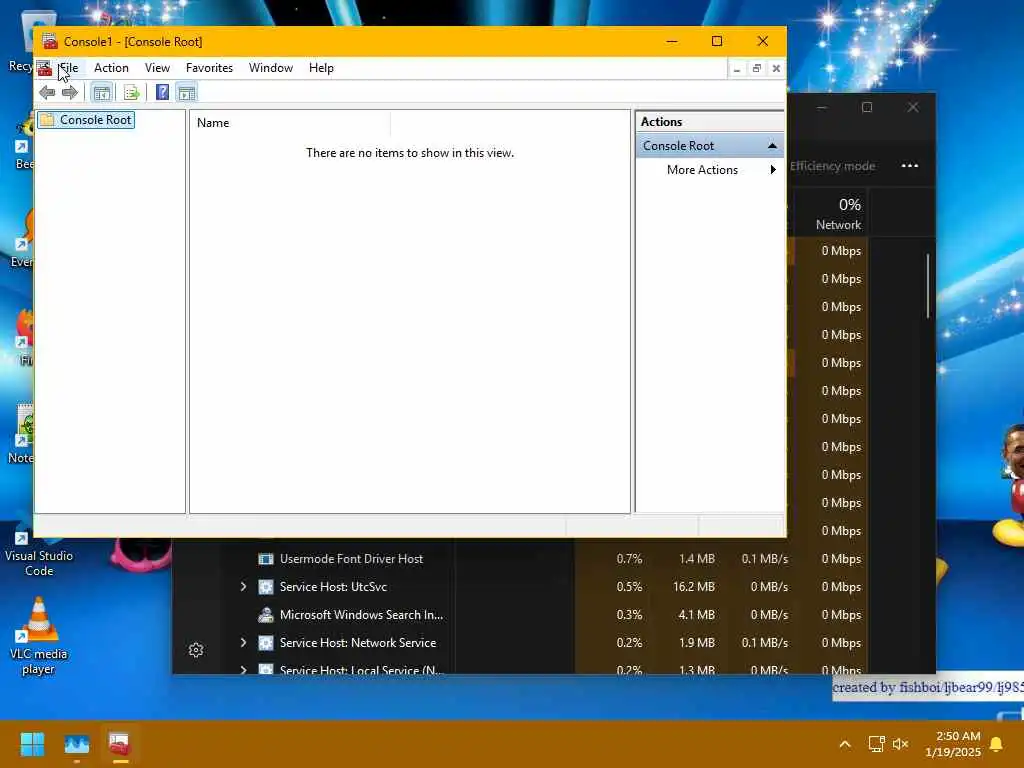Image resolution: width=1024 pixels, height=768 pixels.
Task: Open Task Manager's three-dot more menu
Action: click(910, 166)
